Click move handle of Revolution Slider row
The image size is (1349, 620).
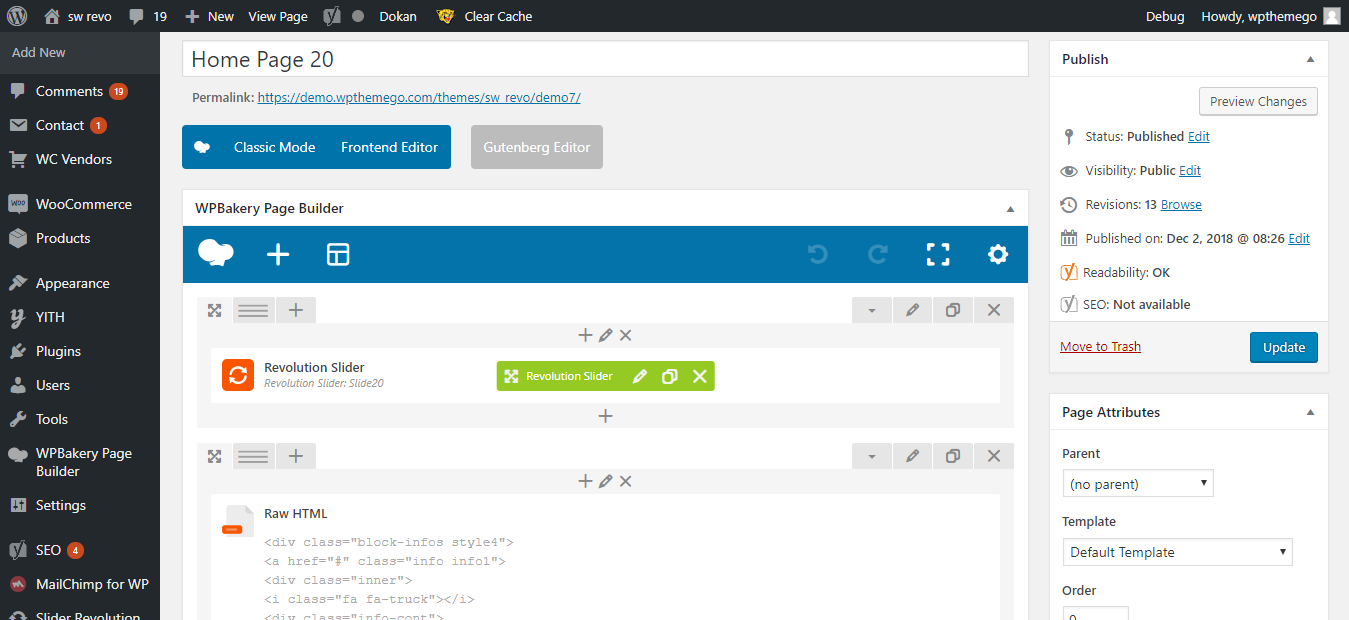point(214,310)
